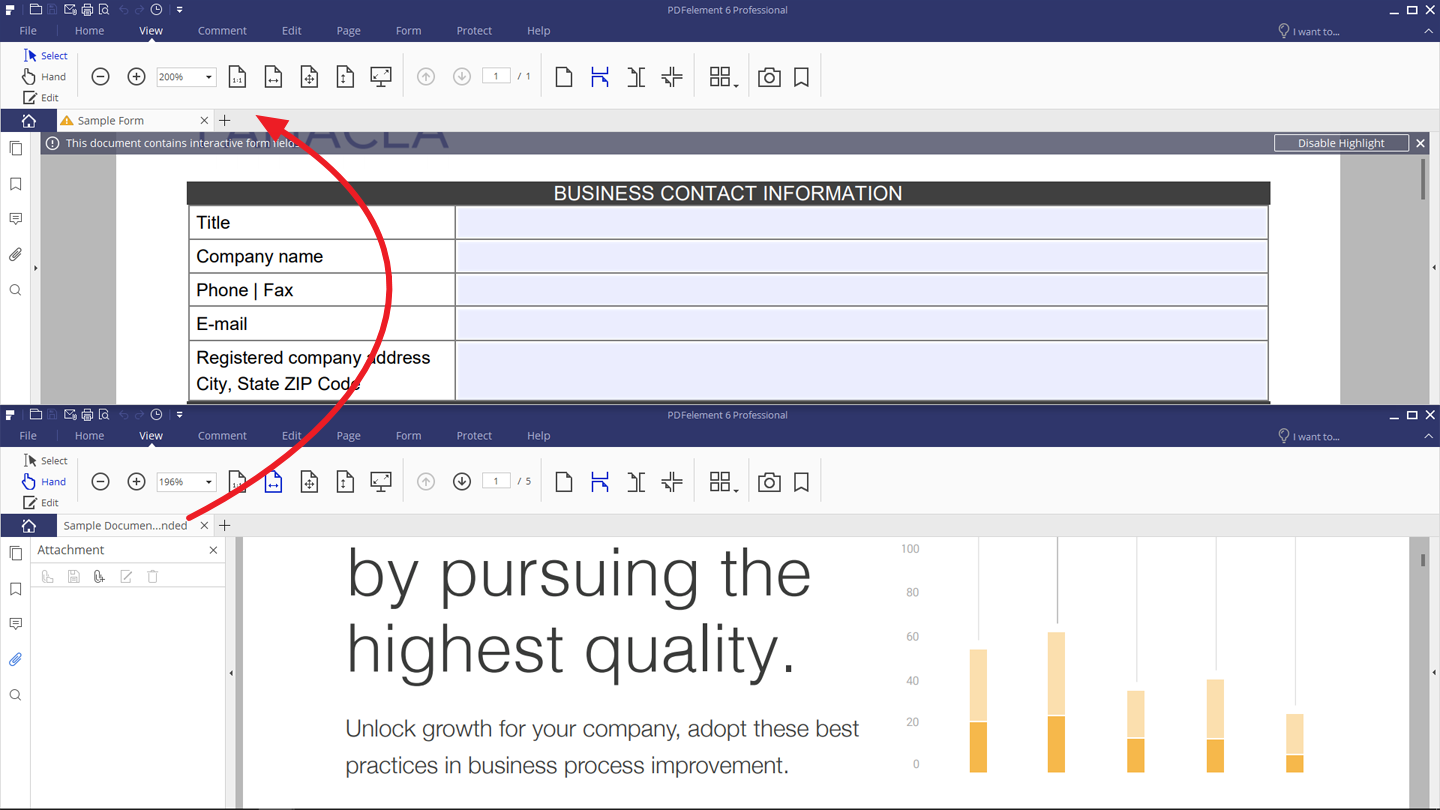Select Fit Height icon in top window

(345, 77)
